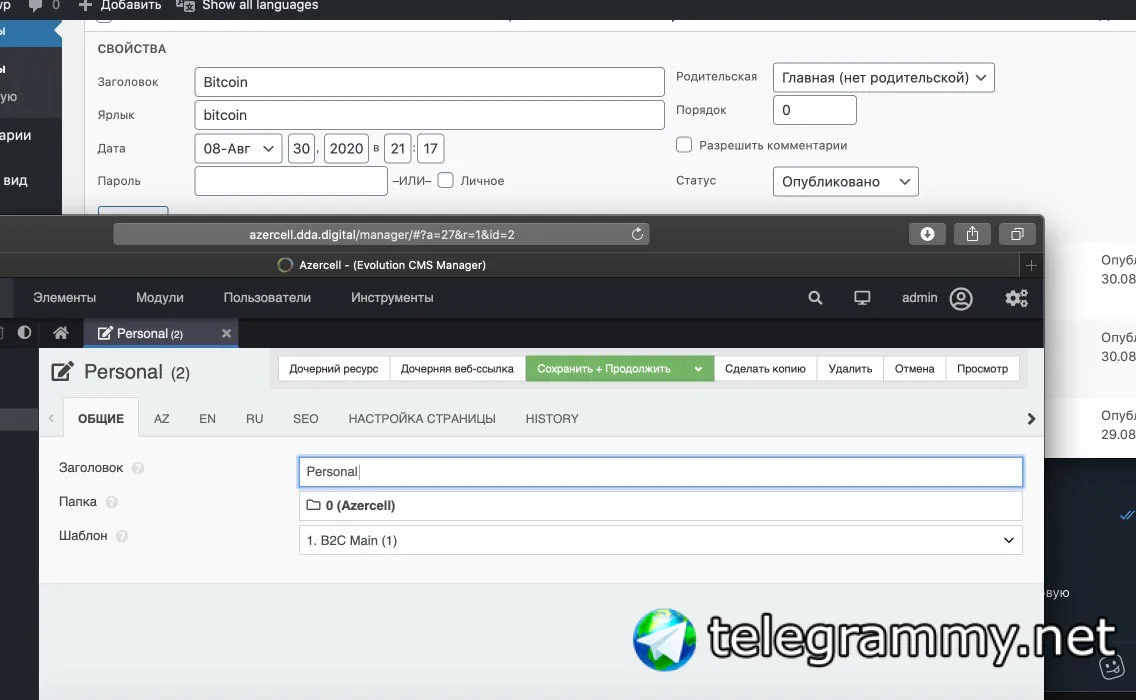Open the HISTORY tab
The image size is (1136, 700).
pos(552,419)
